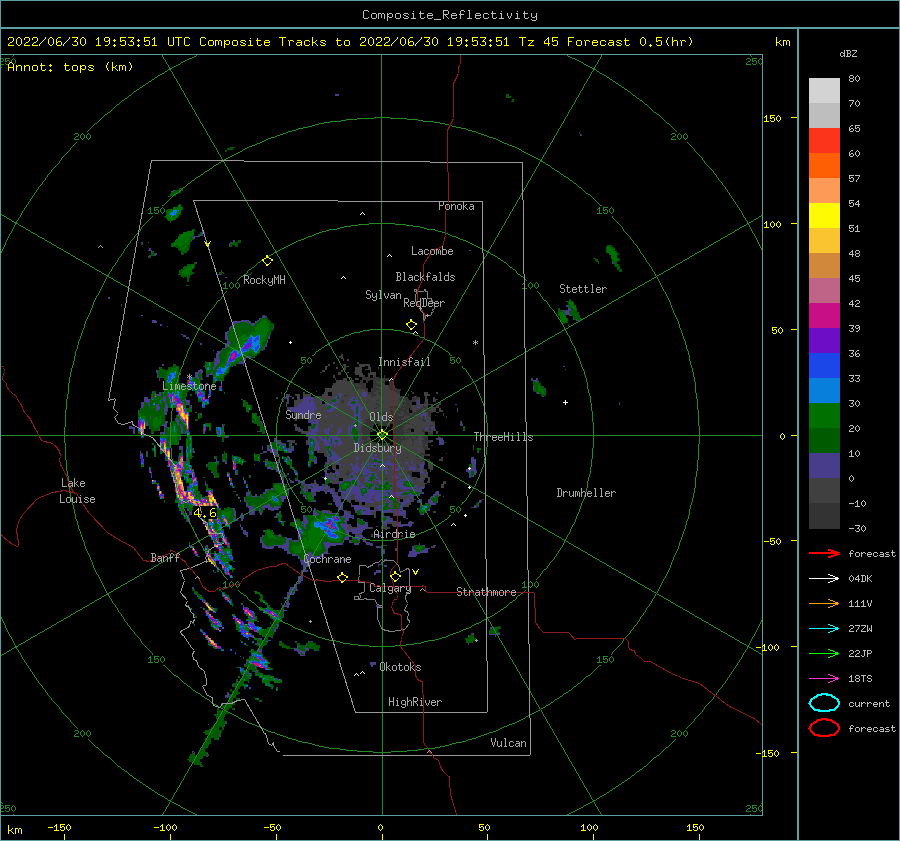Click the Vulcan label
Image resolution: width=900 pixels, height=841 pixels.
[509, 743]
